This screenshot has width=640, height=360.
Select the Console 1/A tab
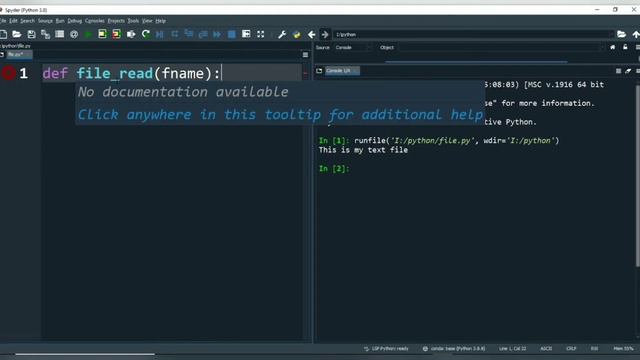(342, 71)
